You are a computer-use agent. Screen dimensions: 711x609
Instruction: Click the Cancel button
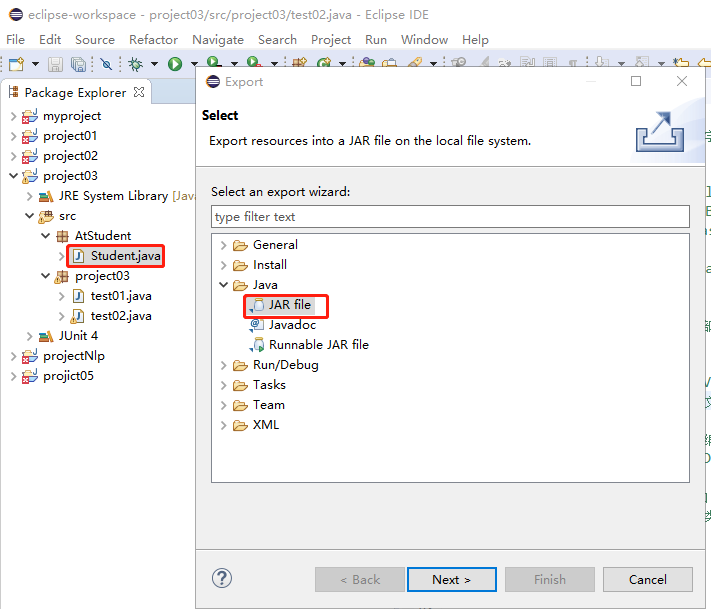click(648, 579)
